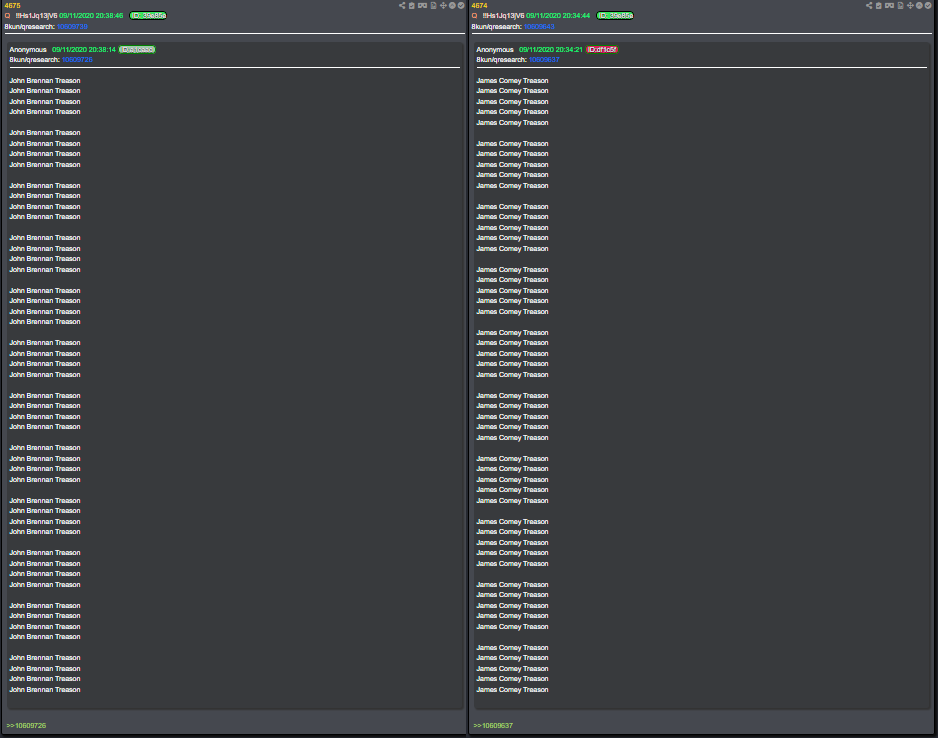Open 8kun link 10609643

click(x=539, y=26)
